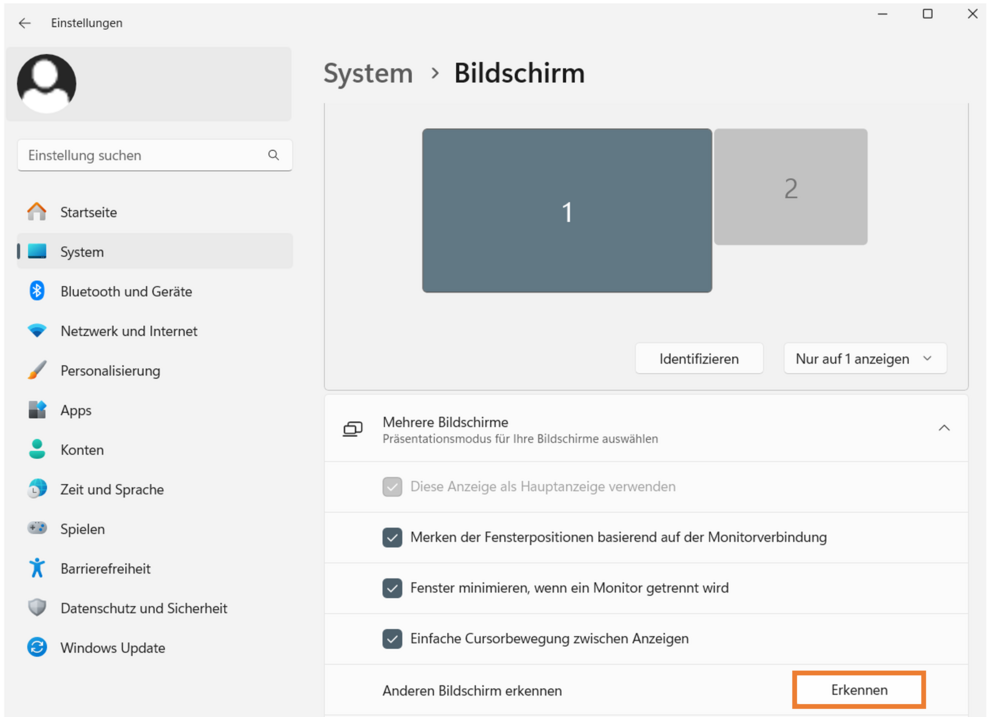Viewport: 992px width, 717px height.
Task: Click the Bluetooth icon in sidebar
Action: tap(37, 290)
